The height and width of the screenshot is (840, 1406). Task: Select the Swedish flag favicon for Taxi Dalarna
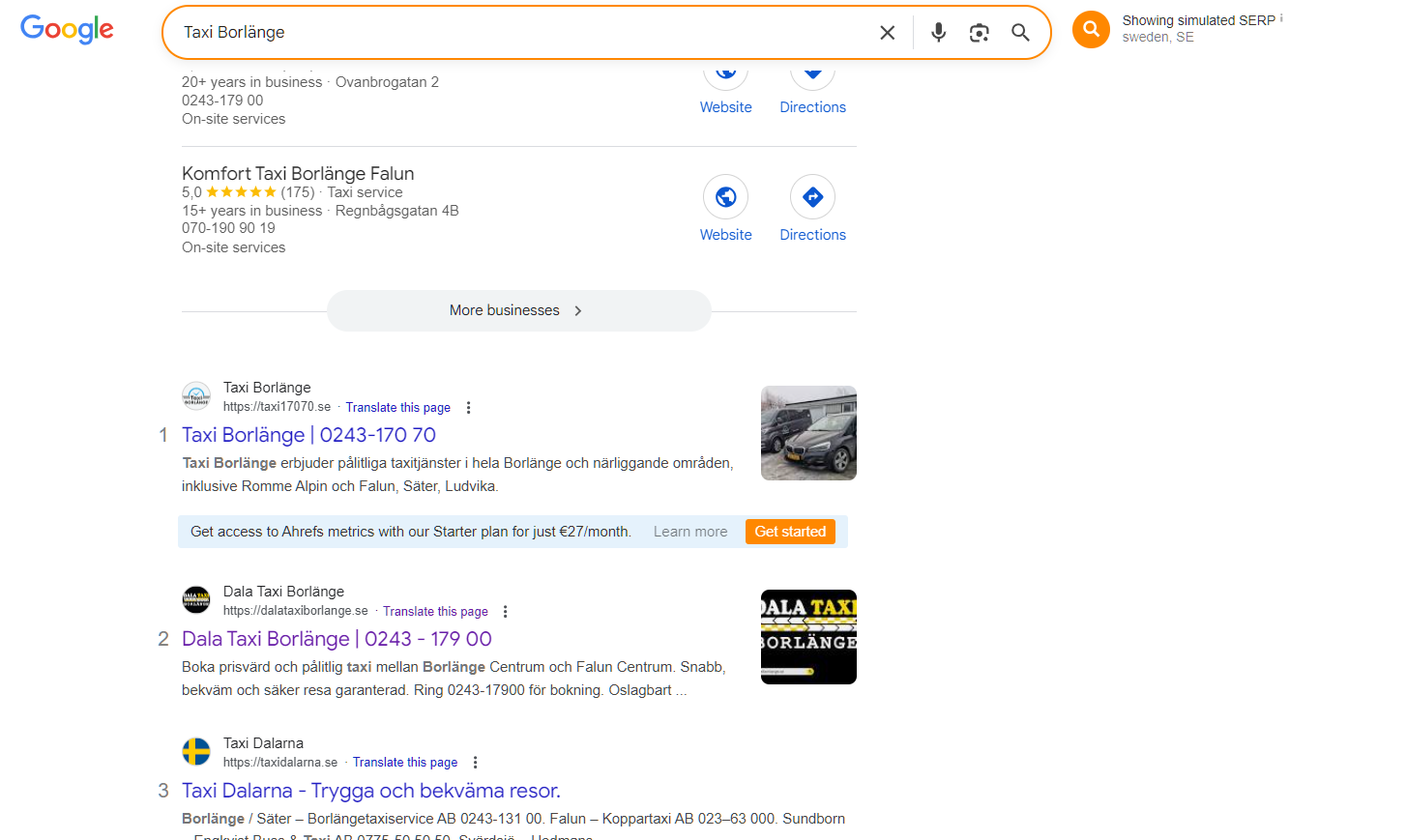[195, 751]
